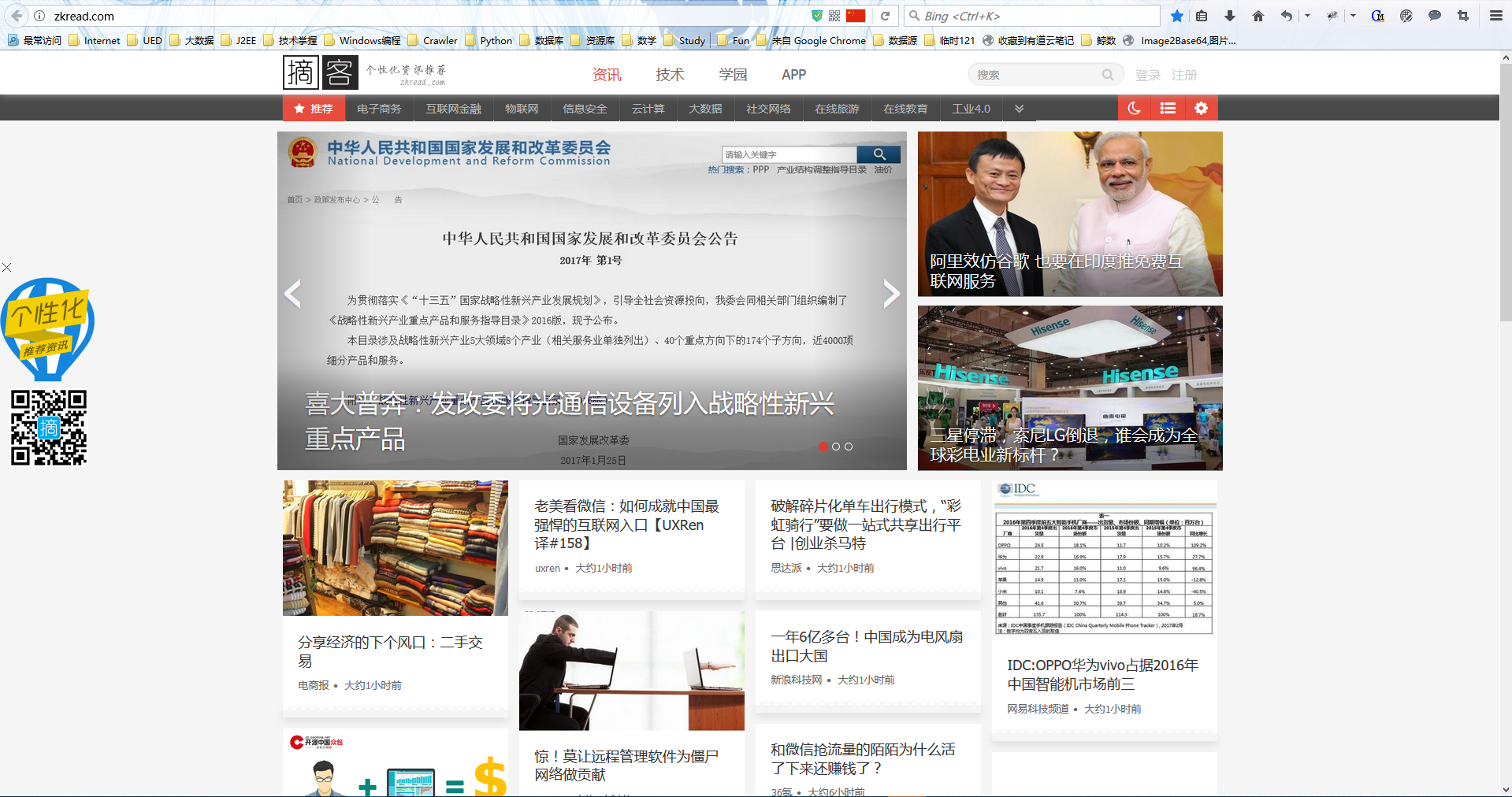
Task: Select the 电子商务 category tab
Action: [x=379, y=109]
